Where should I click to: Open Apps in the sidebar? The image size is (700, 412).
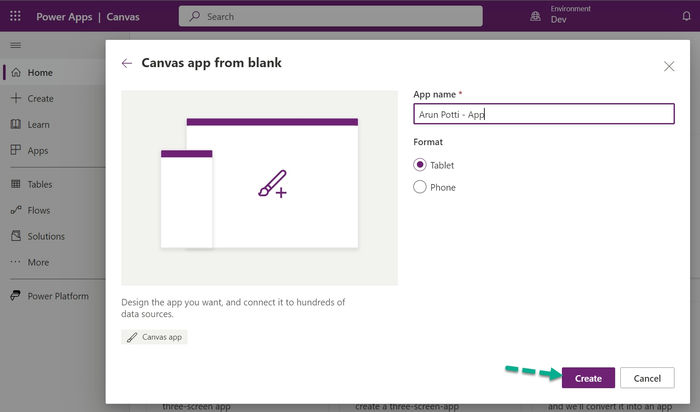(54, 150)
